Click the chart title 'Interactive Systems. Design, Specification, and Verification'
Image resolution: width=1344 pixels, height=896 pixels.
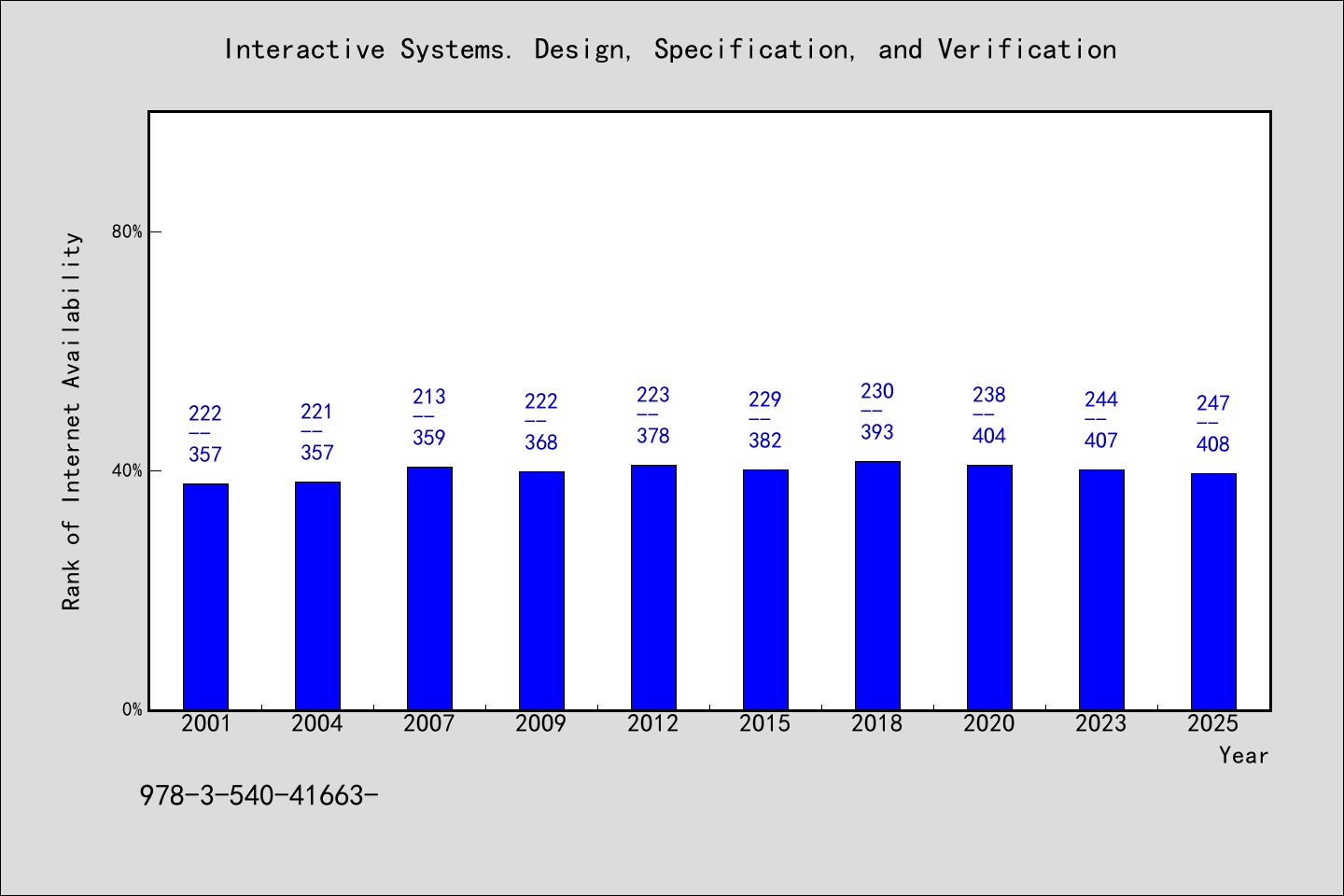(x=670, y=49)
